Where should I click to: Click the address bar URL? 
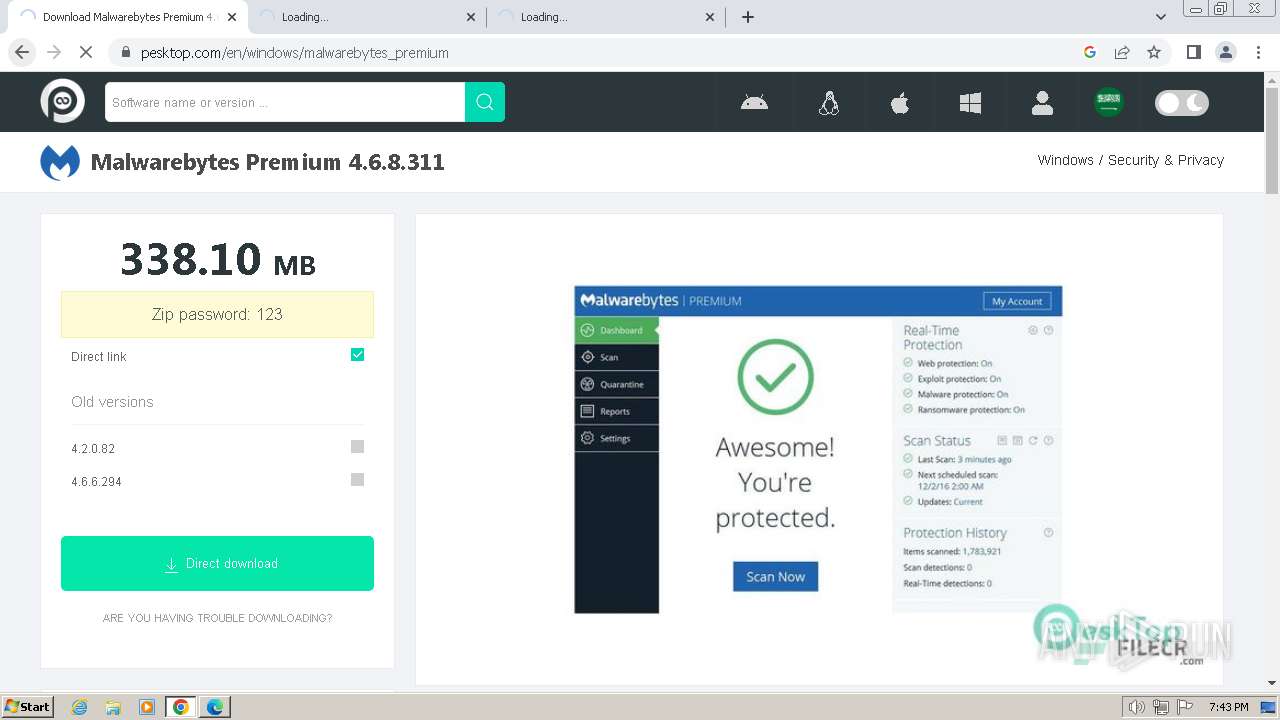point(294,52)
